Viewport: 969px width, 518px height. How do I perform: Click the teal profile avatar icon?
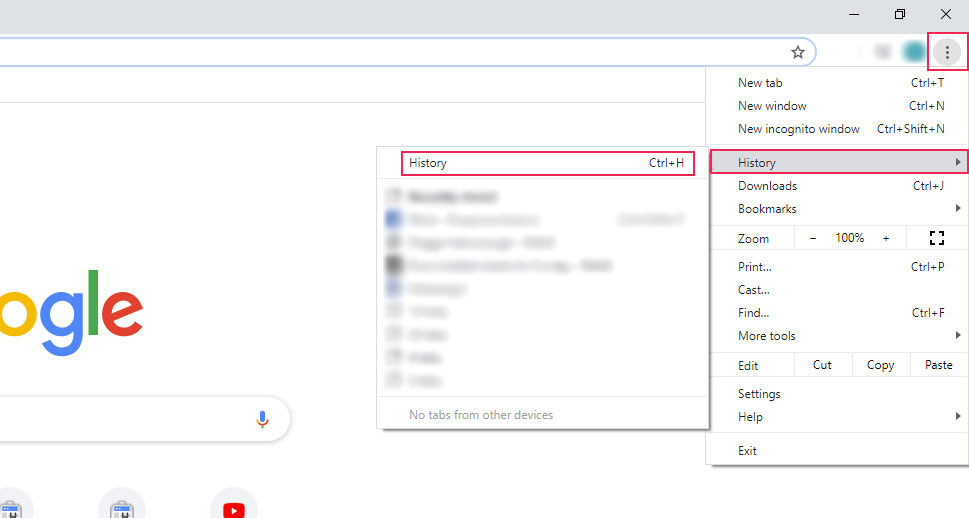(913, 53)
